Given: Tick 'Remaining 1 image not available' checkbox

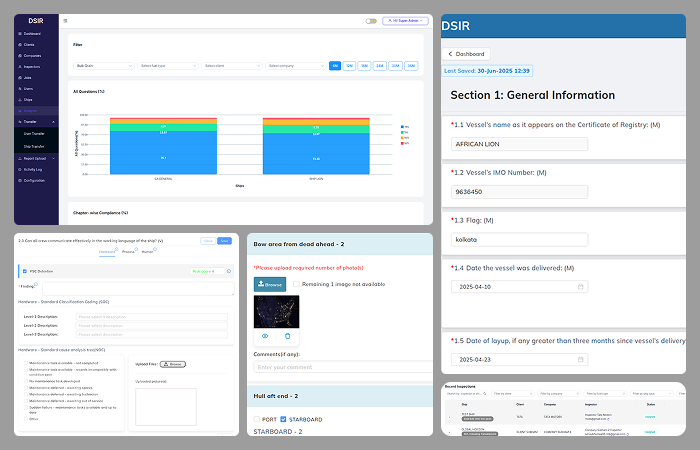Looking at the screenshot, I should tap(297, 284).
